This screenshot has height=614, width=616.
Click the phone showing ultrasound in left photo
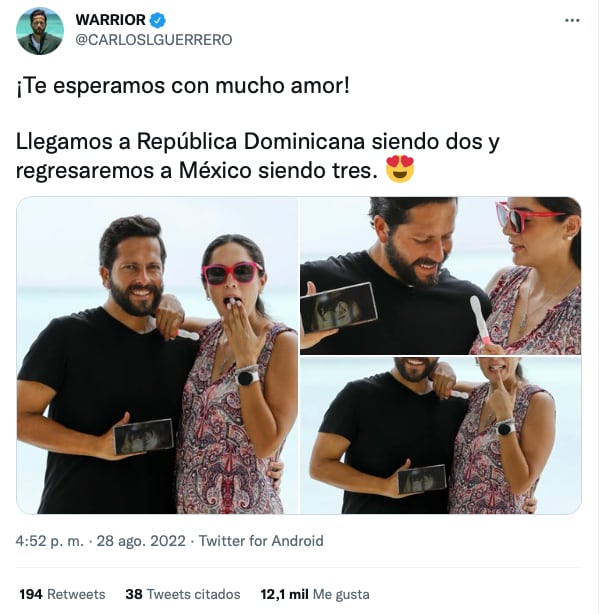click(x=143, y=436)
